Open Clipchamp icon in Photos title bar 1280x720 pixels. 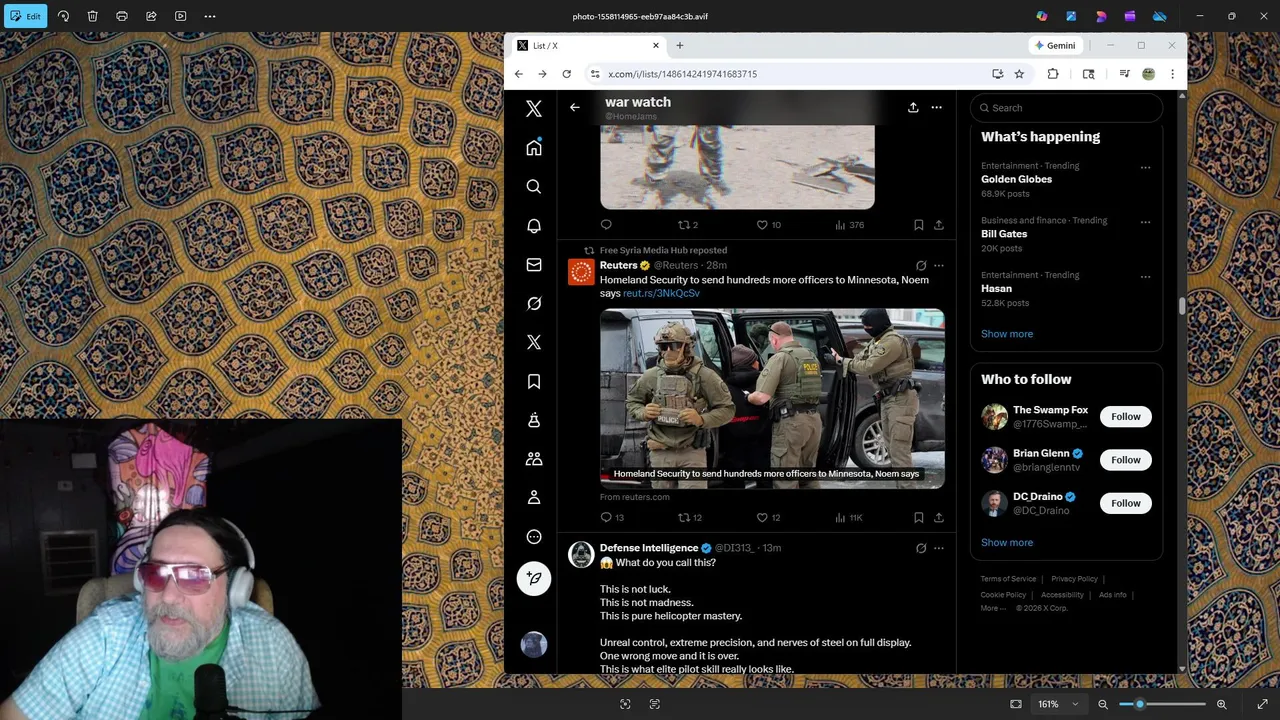click(1130, 16)
